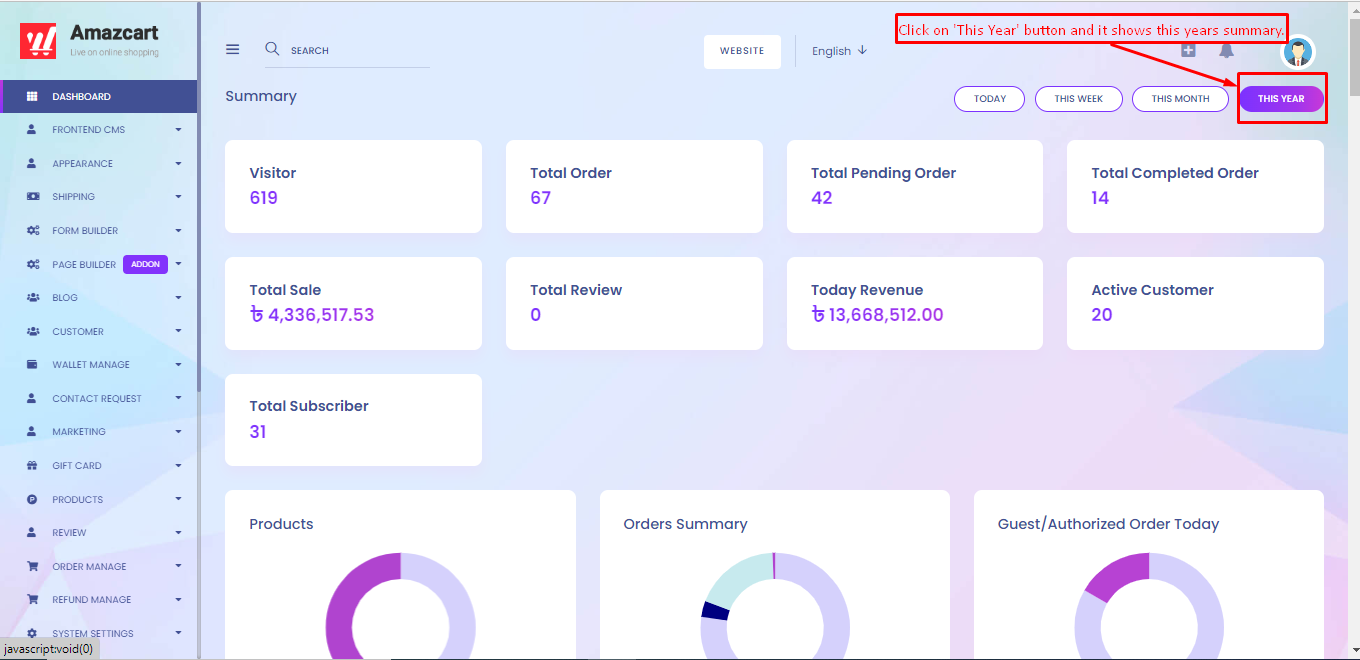Click the Shipping sidebar icon
This screenshot has height=660, width=1360.
click(32, 196)
